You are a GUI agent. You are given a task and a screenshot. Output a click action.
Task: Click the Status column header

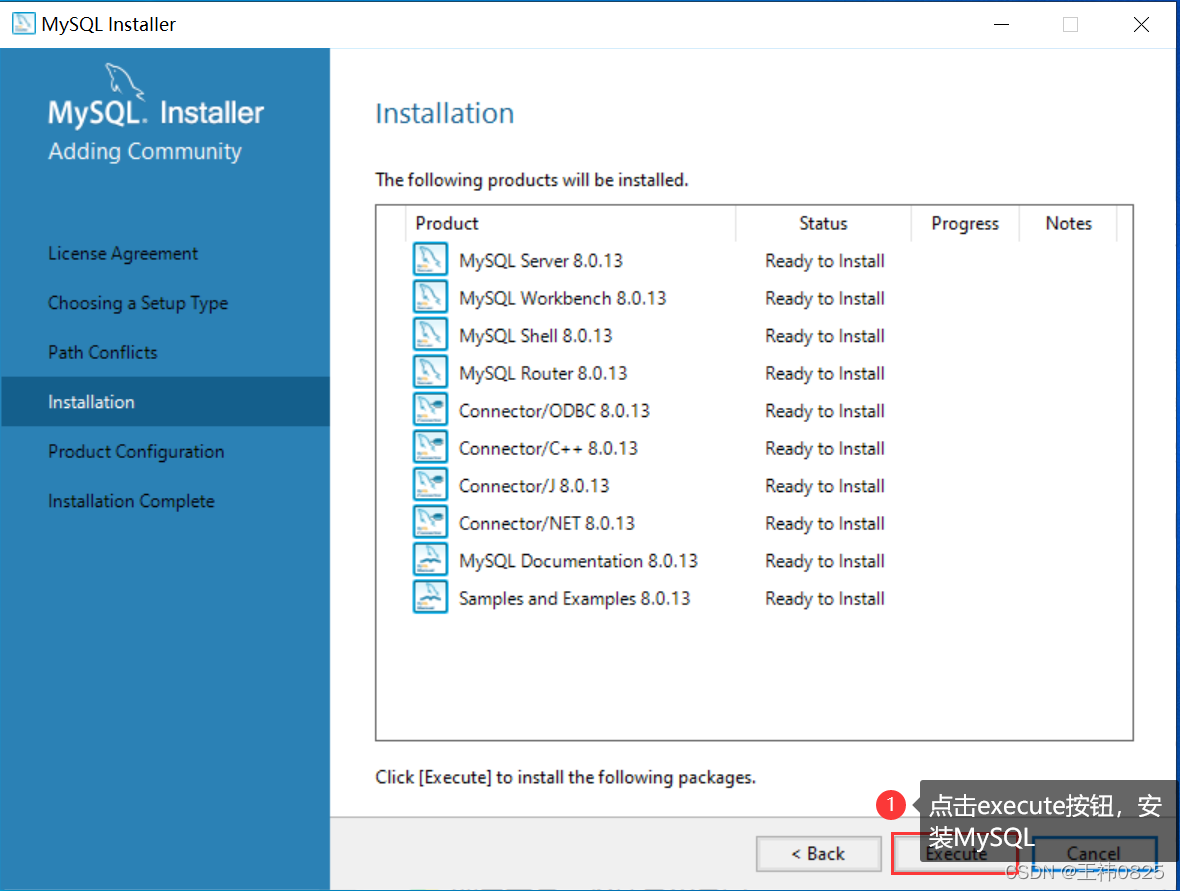(823, 224)
